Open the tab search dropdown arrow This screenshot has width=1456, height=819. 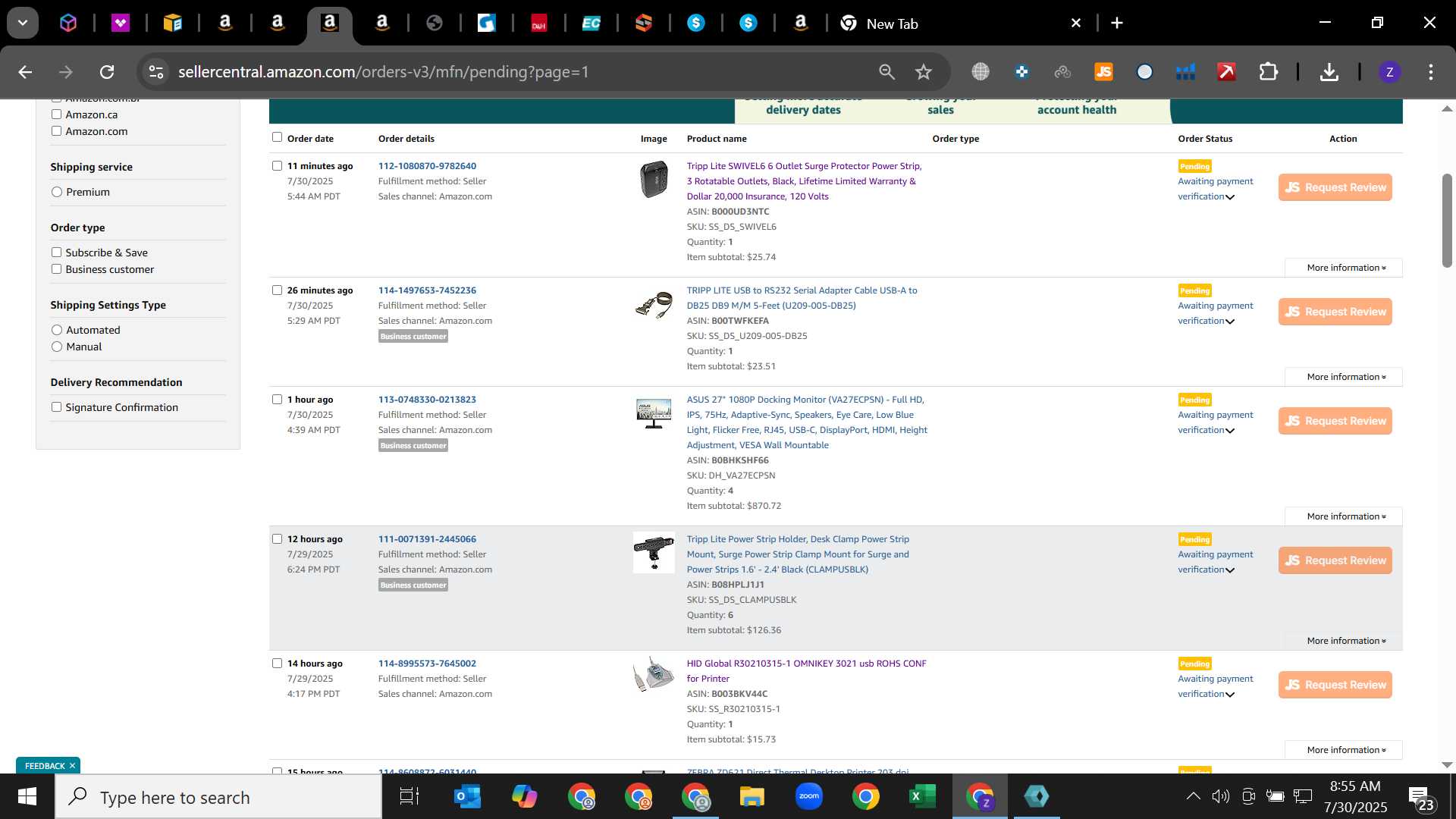[23, 23]
